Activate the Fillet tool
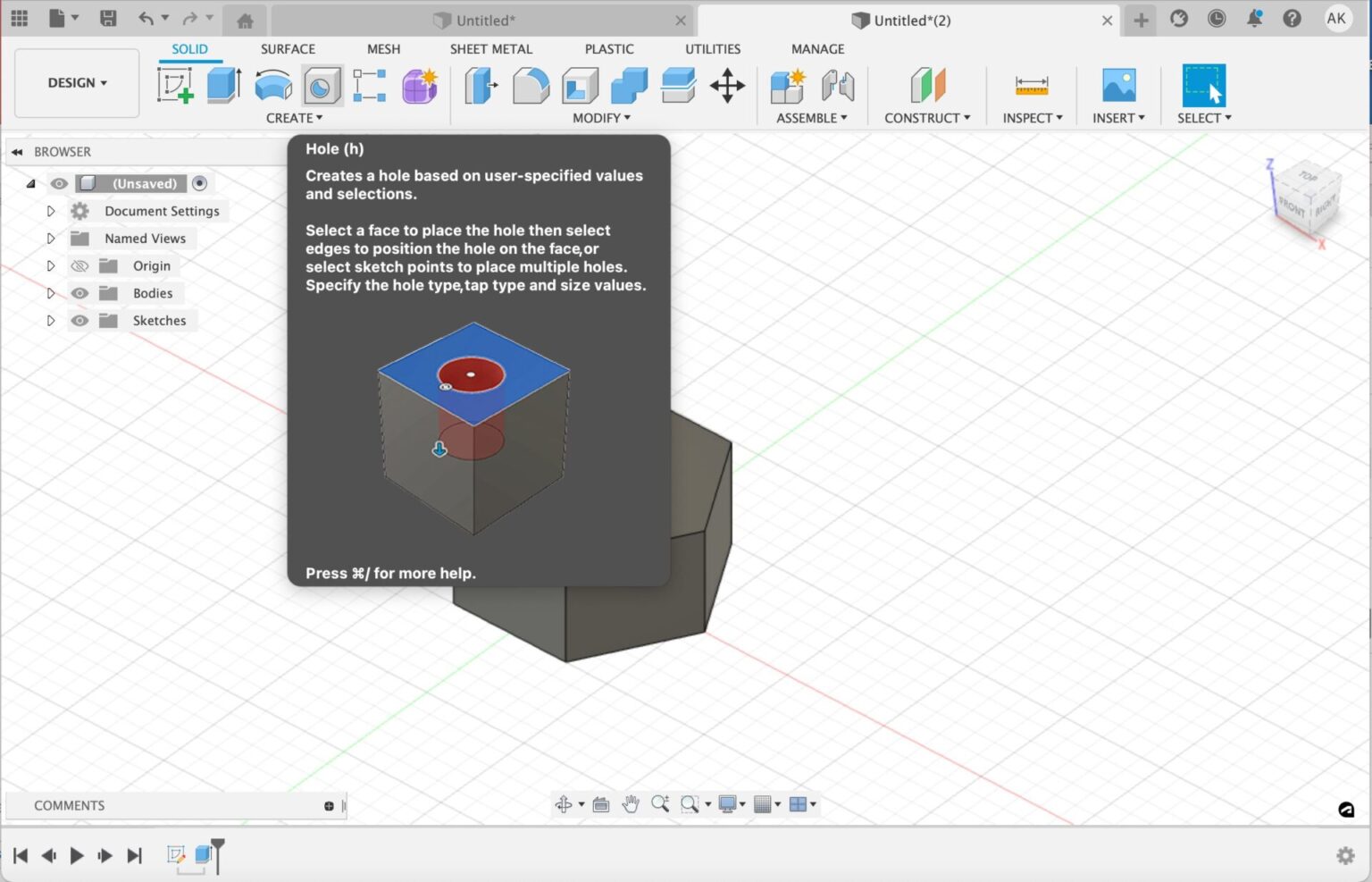Viewport: 1372px width, 882px height. tap(530, 85)
